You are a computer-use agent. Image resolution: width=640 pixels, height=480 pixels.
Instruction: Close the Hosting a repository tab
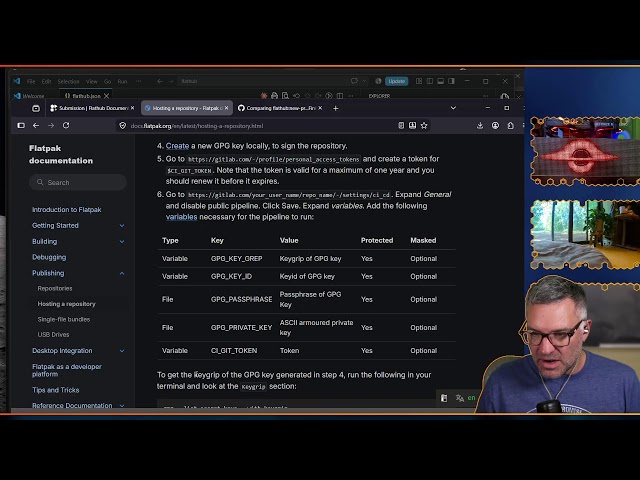point(227,108)
